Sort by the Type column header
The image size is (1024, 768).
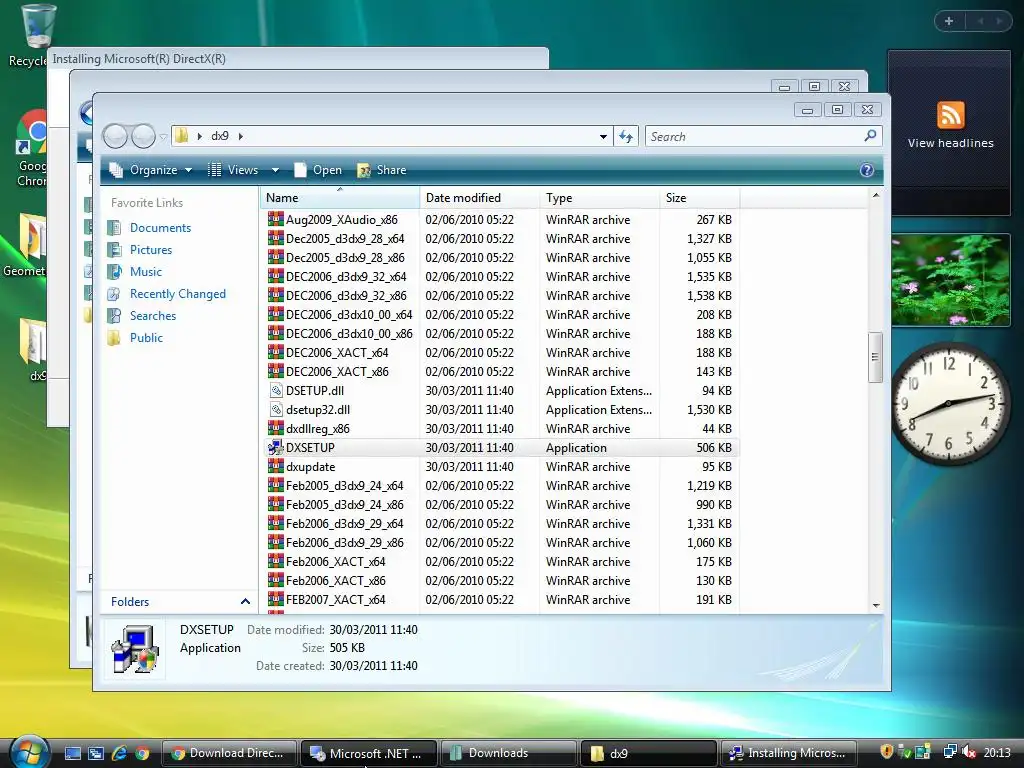pyautogui.click(x=600, y=197)
